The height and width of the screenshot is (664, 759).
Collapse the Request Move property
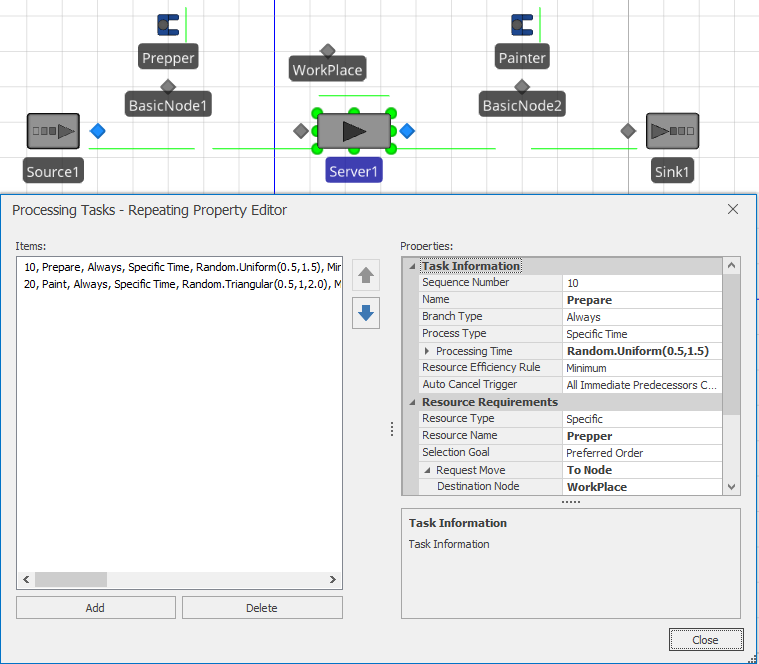[427, 470]
